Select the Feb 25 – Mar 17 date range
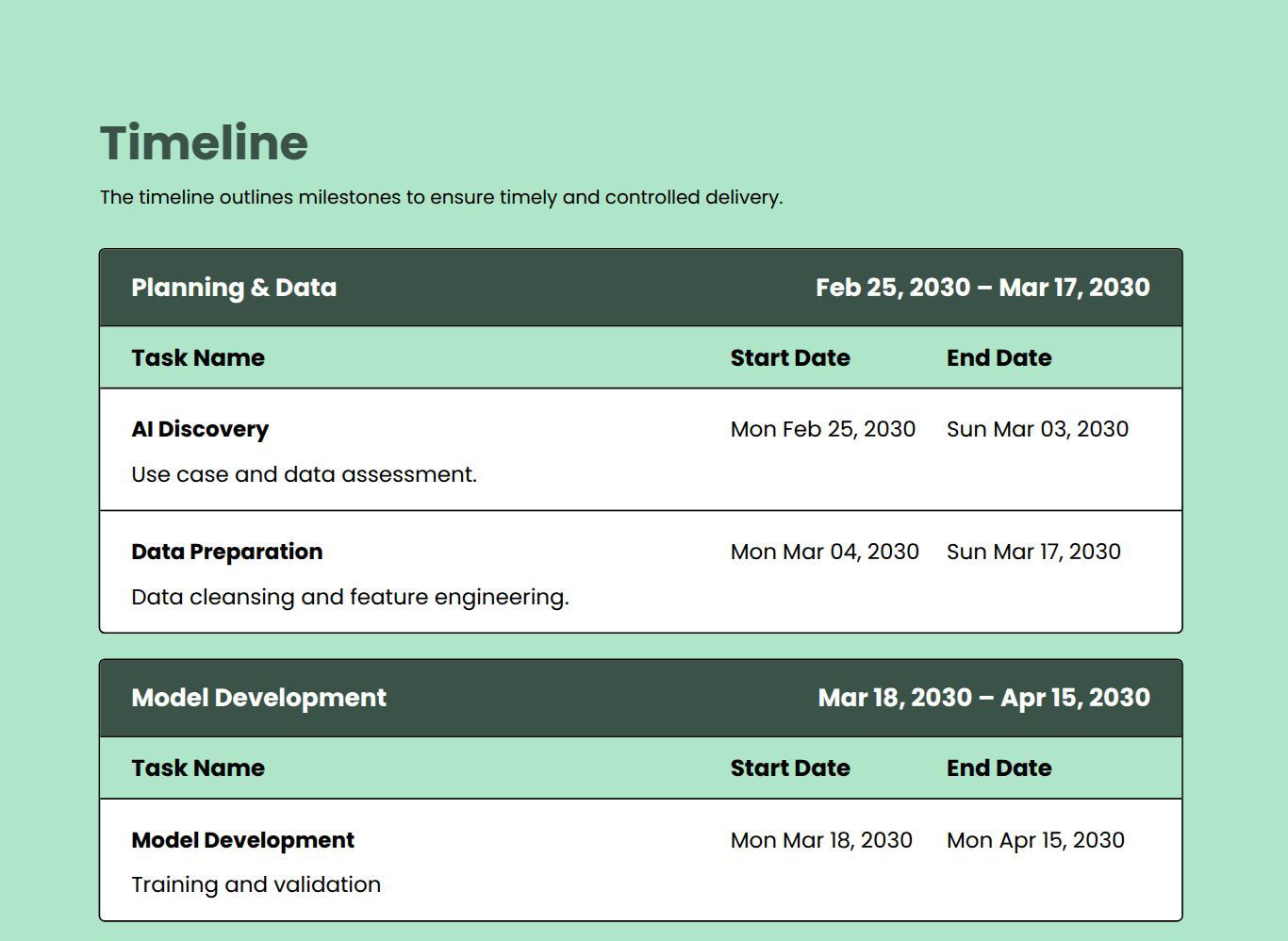 click(982, 288)
